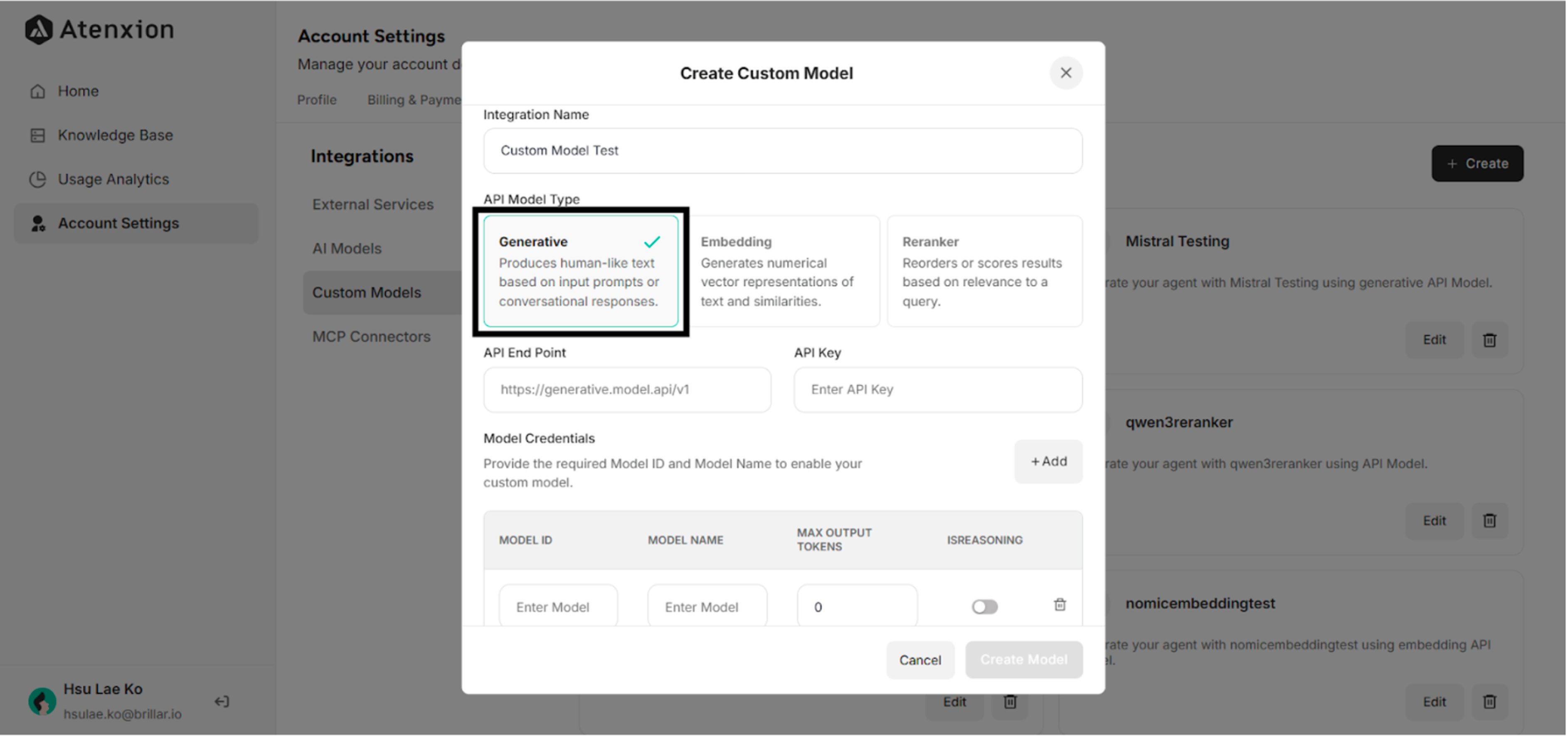Click the Enter API Key input field

(937, 390)
